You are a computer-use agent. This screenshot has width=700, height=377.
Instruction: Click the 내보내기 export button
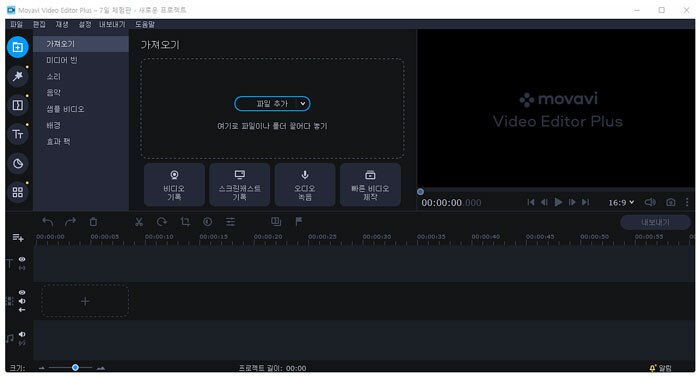(655, 222)
